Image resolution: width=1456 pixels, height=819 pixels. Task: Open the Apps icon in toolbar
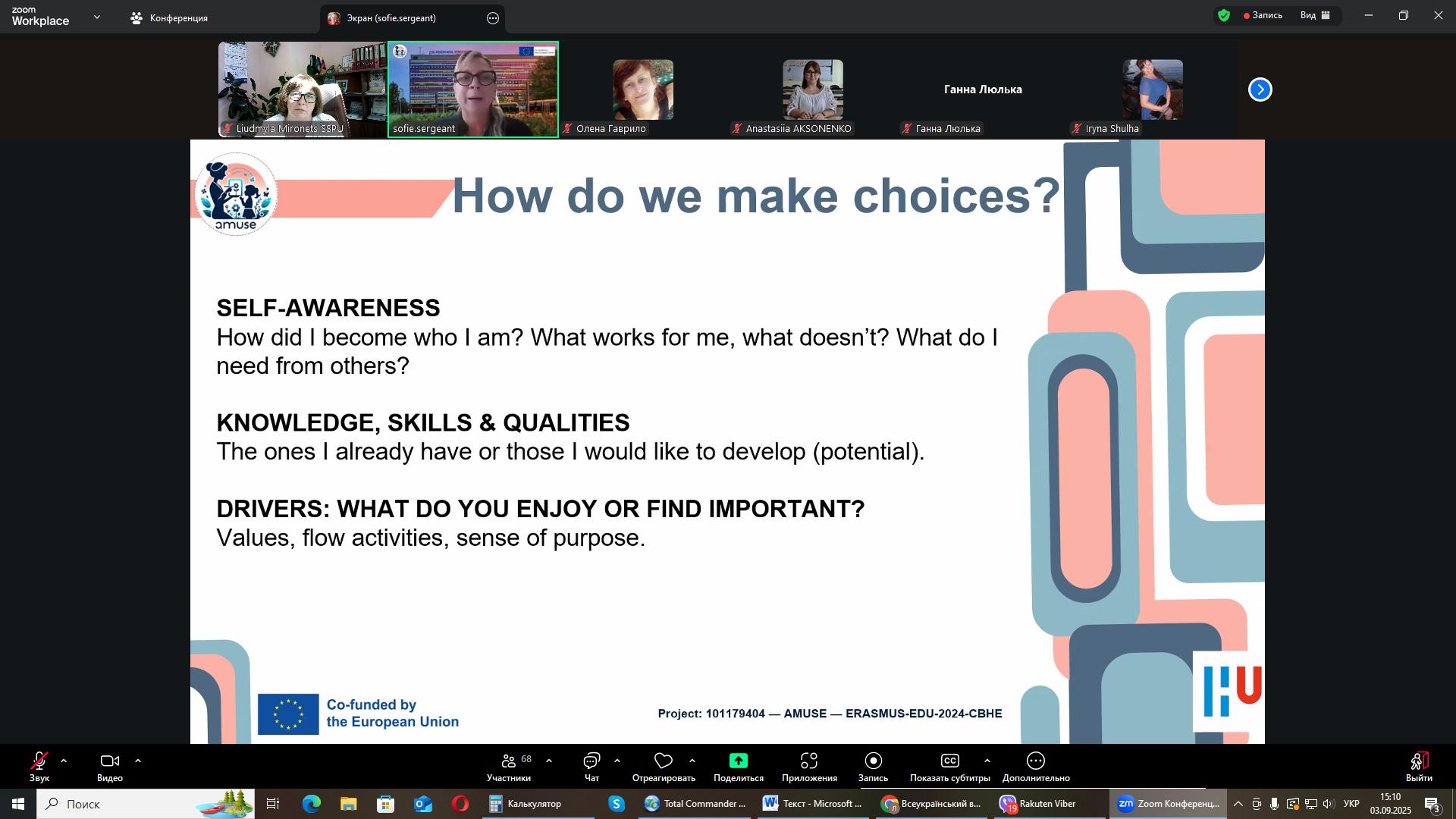coord(809,761)
